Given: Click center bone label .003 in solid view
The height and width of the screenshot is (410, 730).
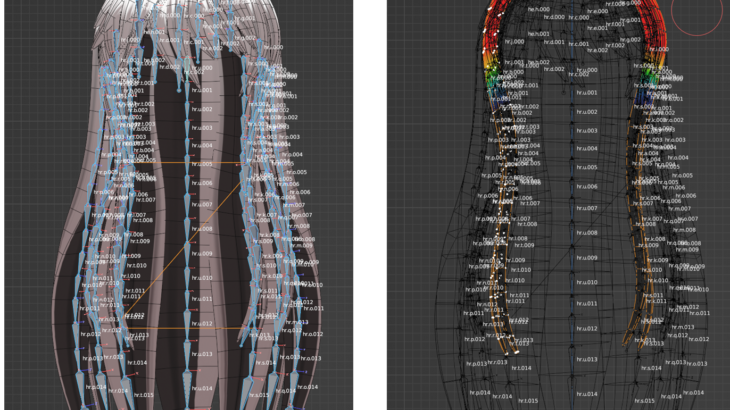Looking at the screenshot, I should 202,128.
